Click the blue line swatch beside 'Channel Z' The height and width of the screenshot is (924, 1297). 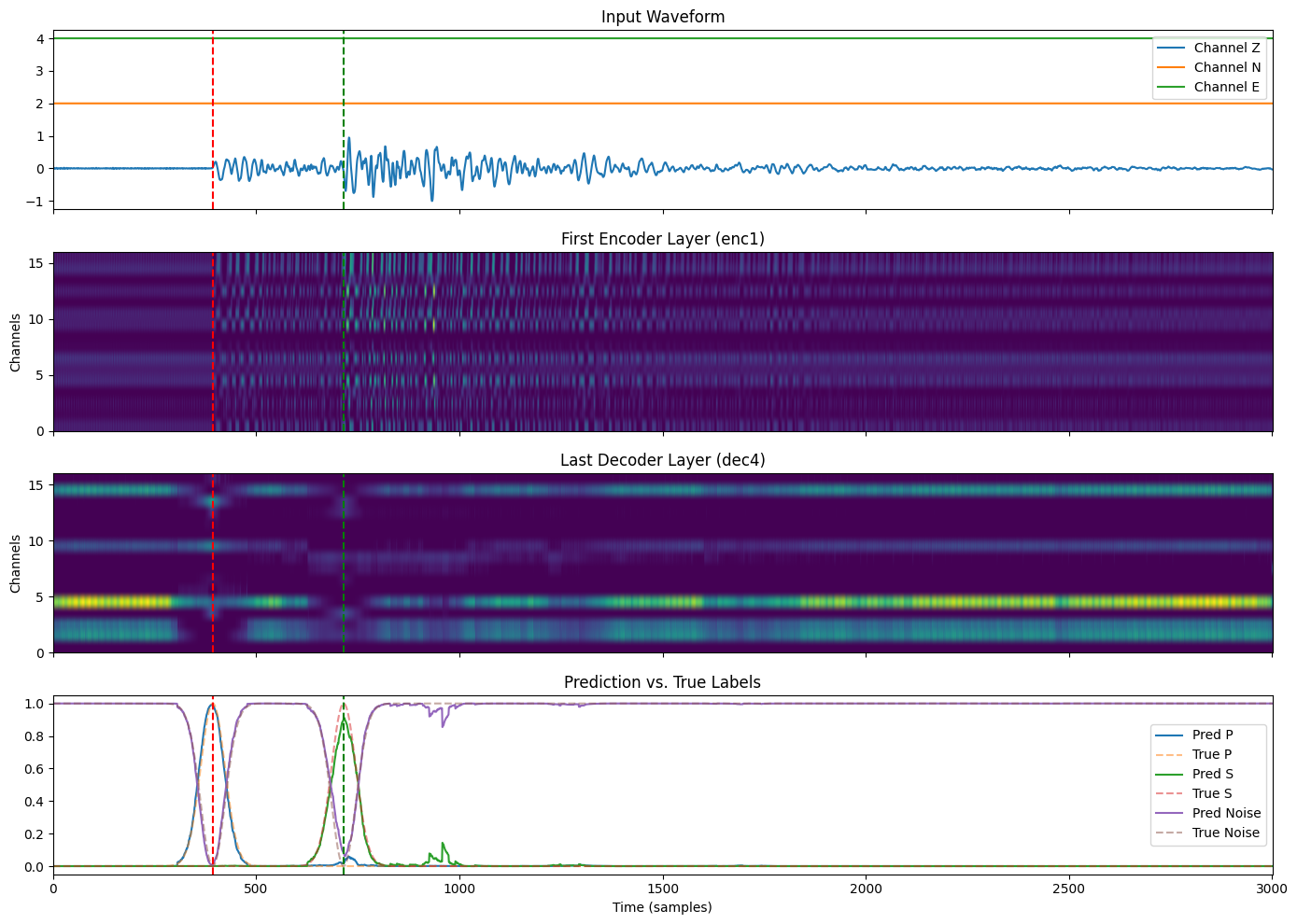point(1171,48)
